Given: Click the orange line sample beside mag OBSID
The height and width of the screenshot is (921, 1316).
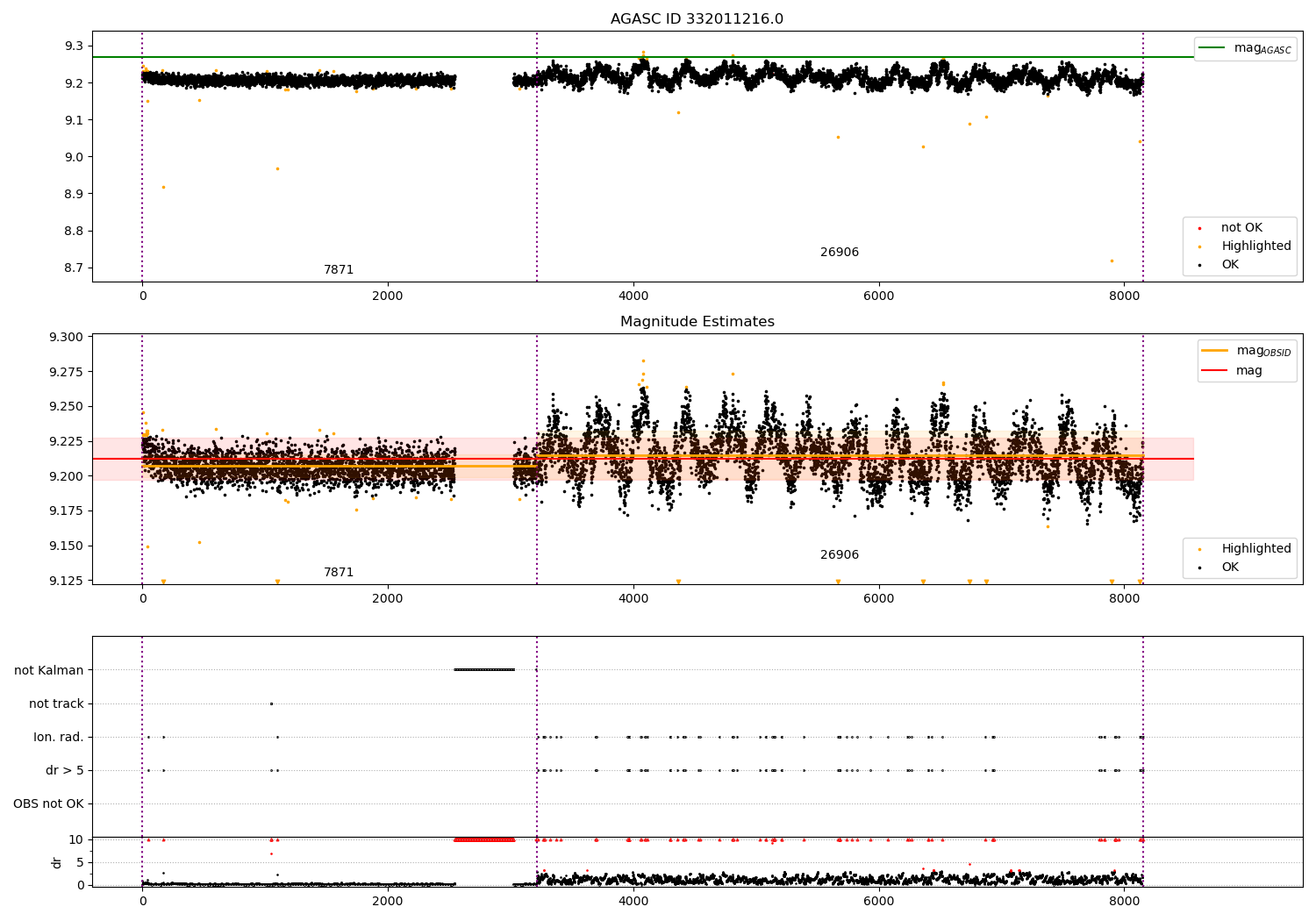Looking at the screenshot, I should coord(1215,351).
